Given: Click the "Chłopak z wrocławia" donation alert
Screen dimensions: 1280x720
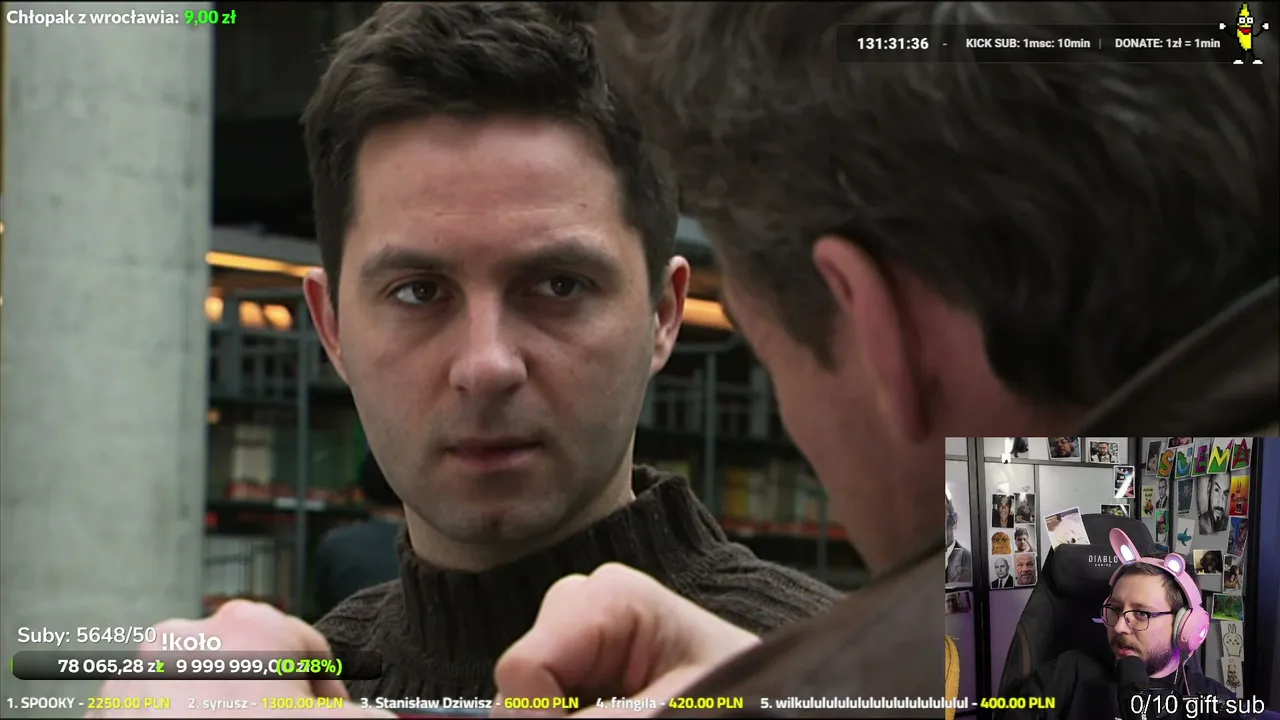Looking at the screenshot, I should click(x=121, y=17).
